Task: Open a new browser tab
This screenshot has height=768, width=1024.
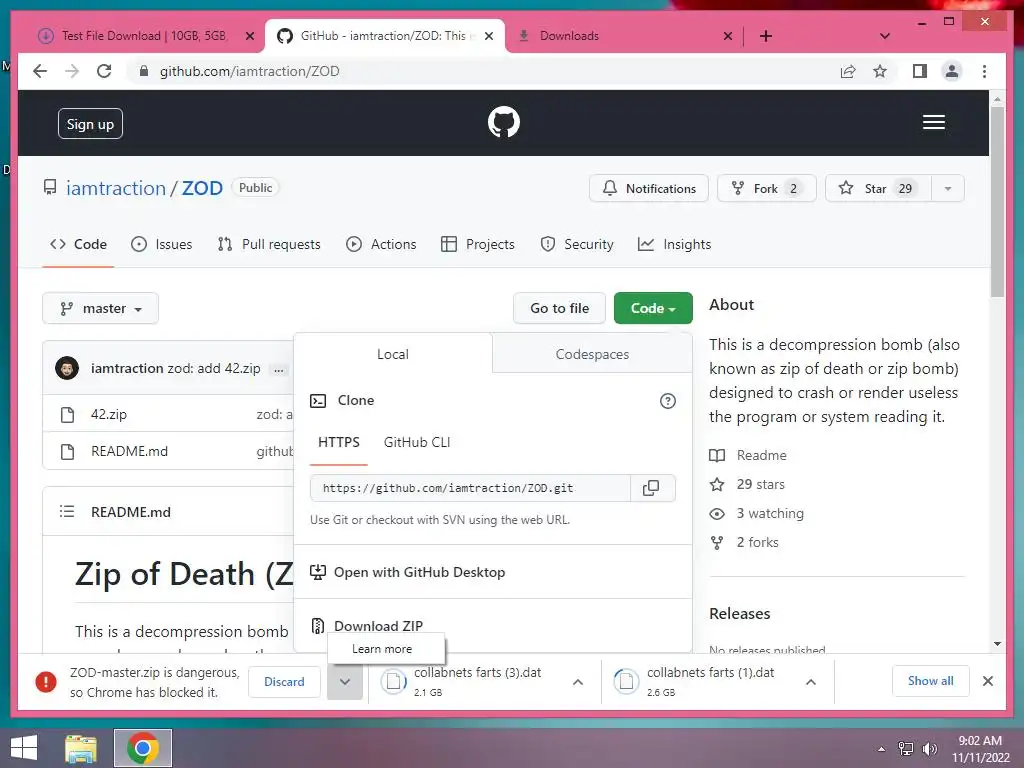Action: (765, 36)
